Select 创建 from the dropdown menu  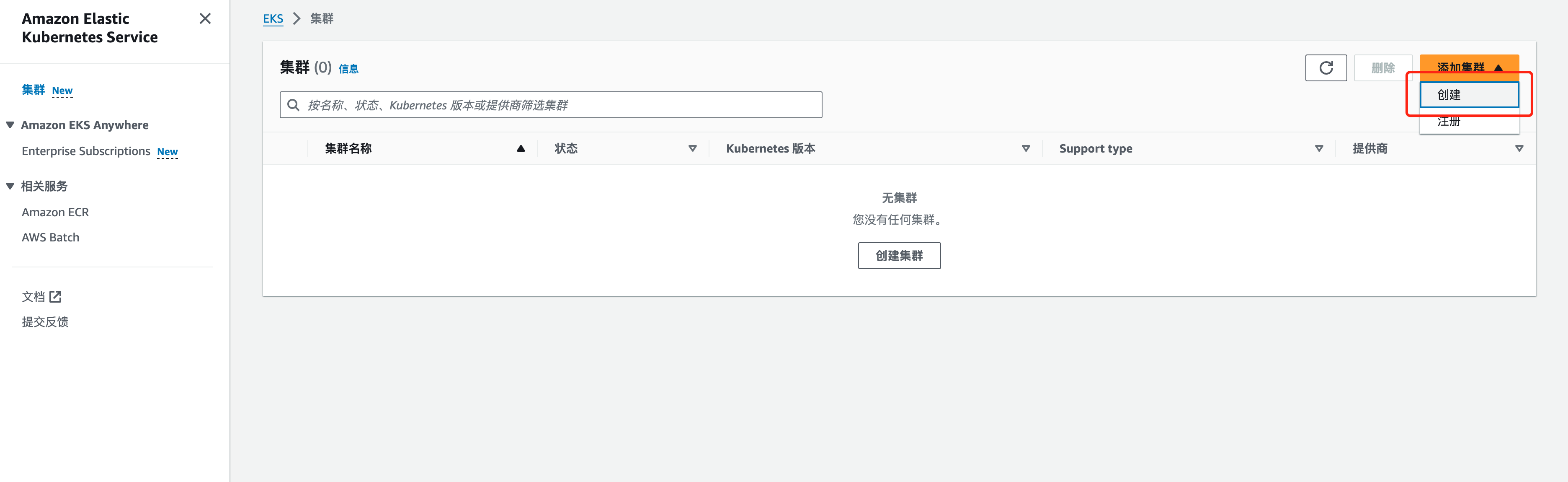tap(1469, 94)
